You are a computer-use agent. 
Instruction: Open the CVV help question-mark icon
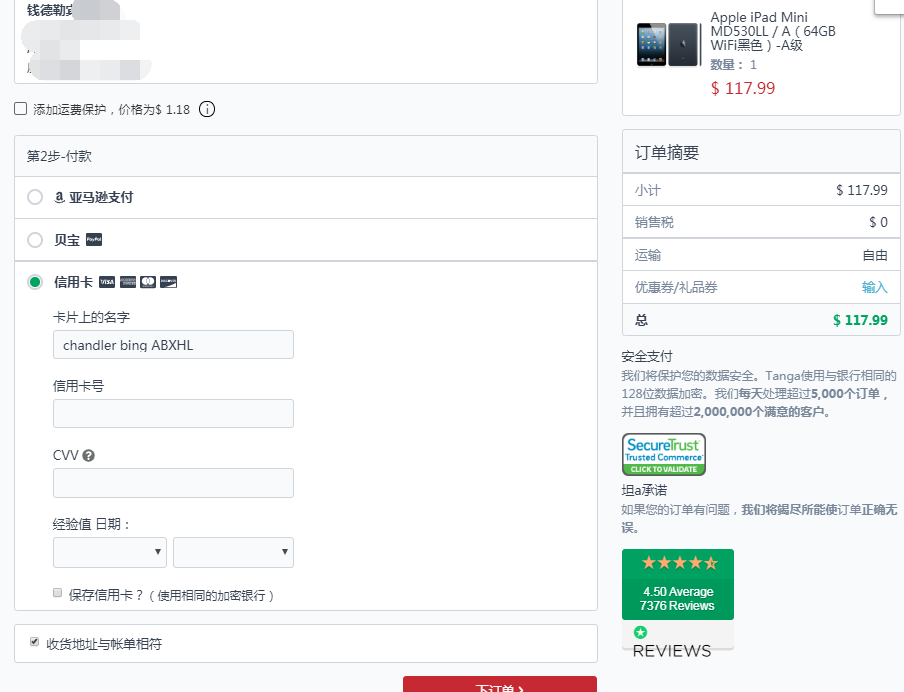(x=88, y=456)
